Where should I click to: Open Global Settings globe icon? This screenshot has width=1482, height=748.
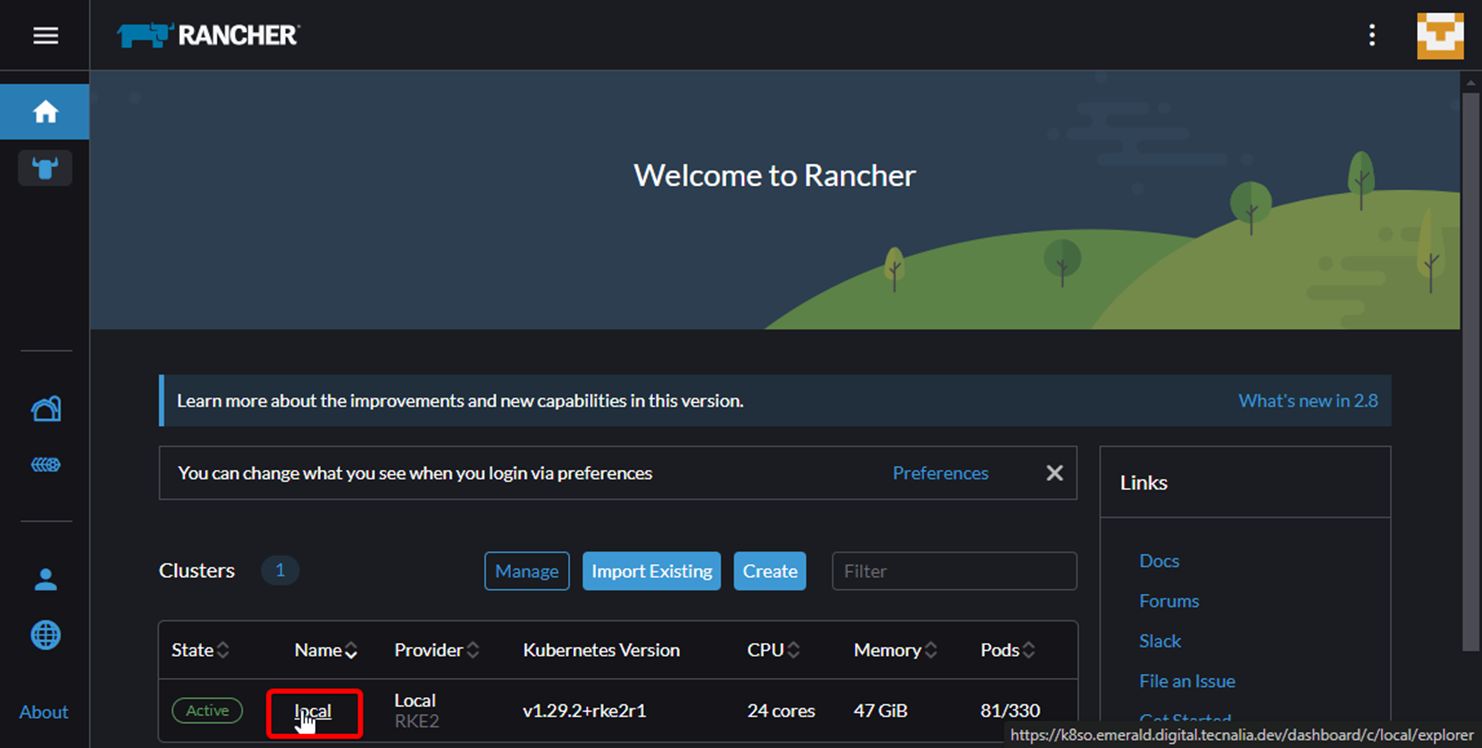[x=45, y=635]
